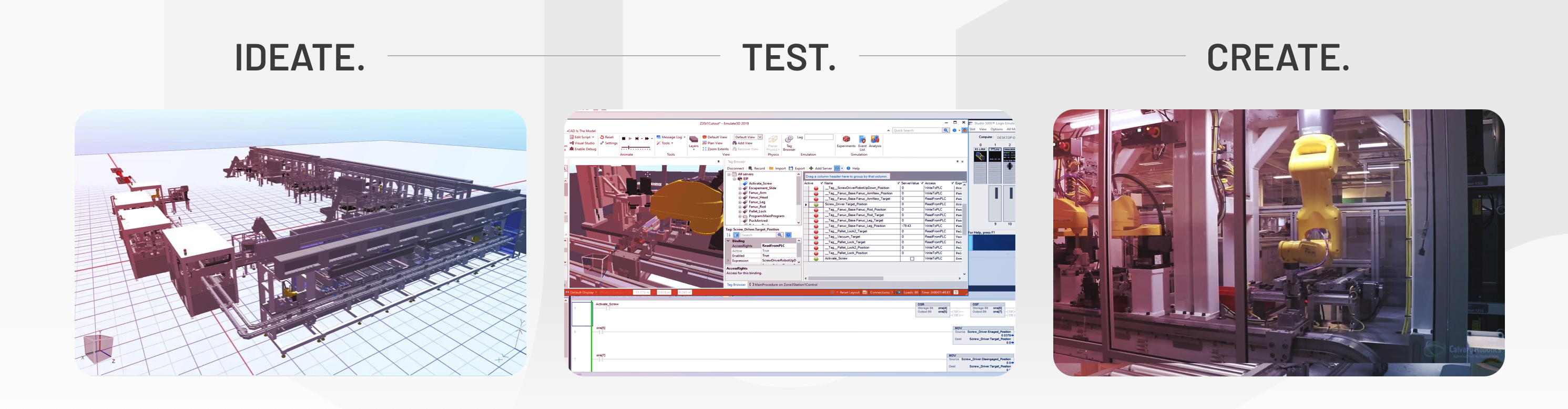
Task: Click into the Lag input field
Action: point(819,137)
